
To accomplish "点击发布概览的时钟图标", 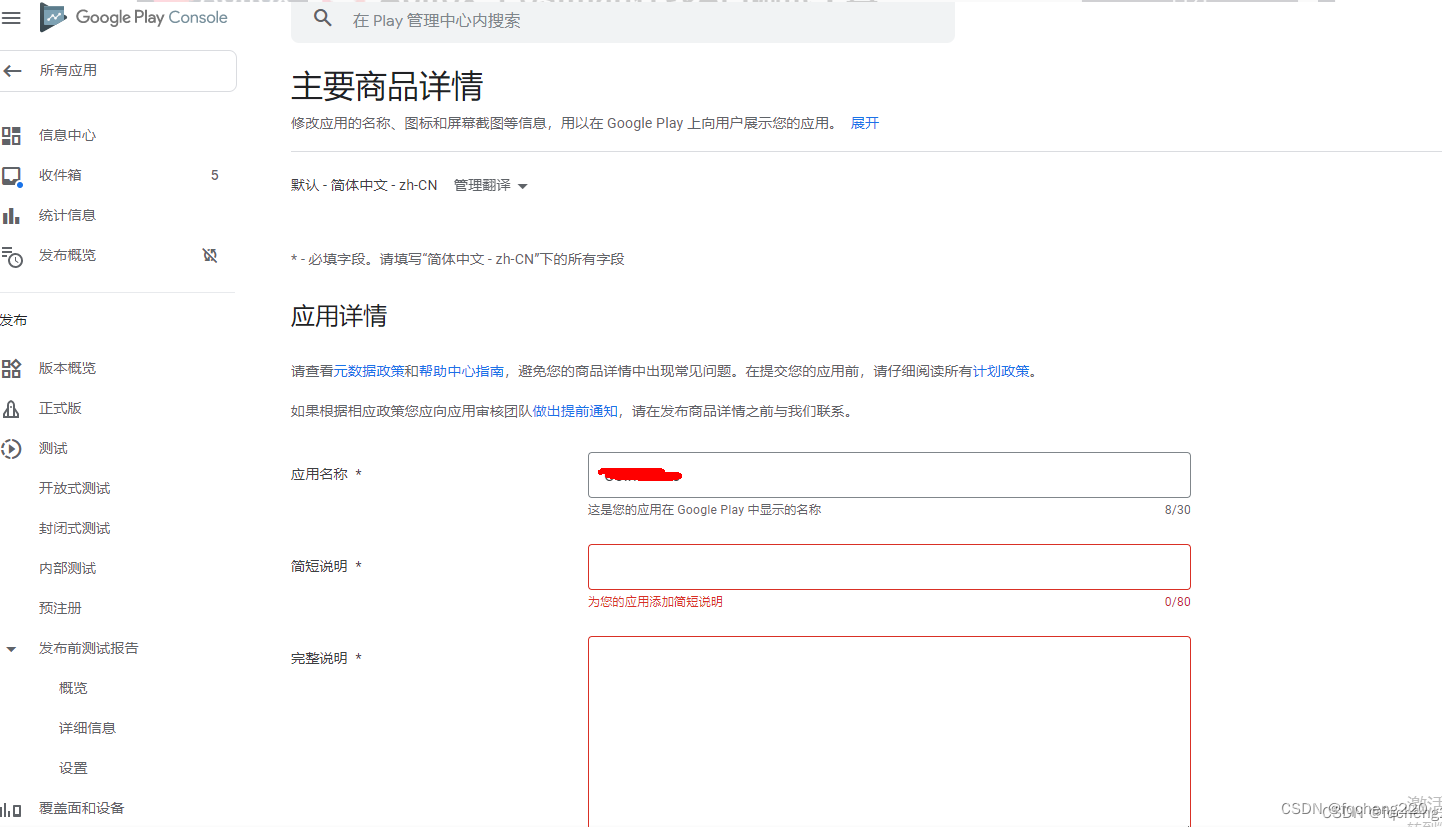I will pos(13,255).
